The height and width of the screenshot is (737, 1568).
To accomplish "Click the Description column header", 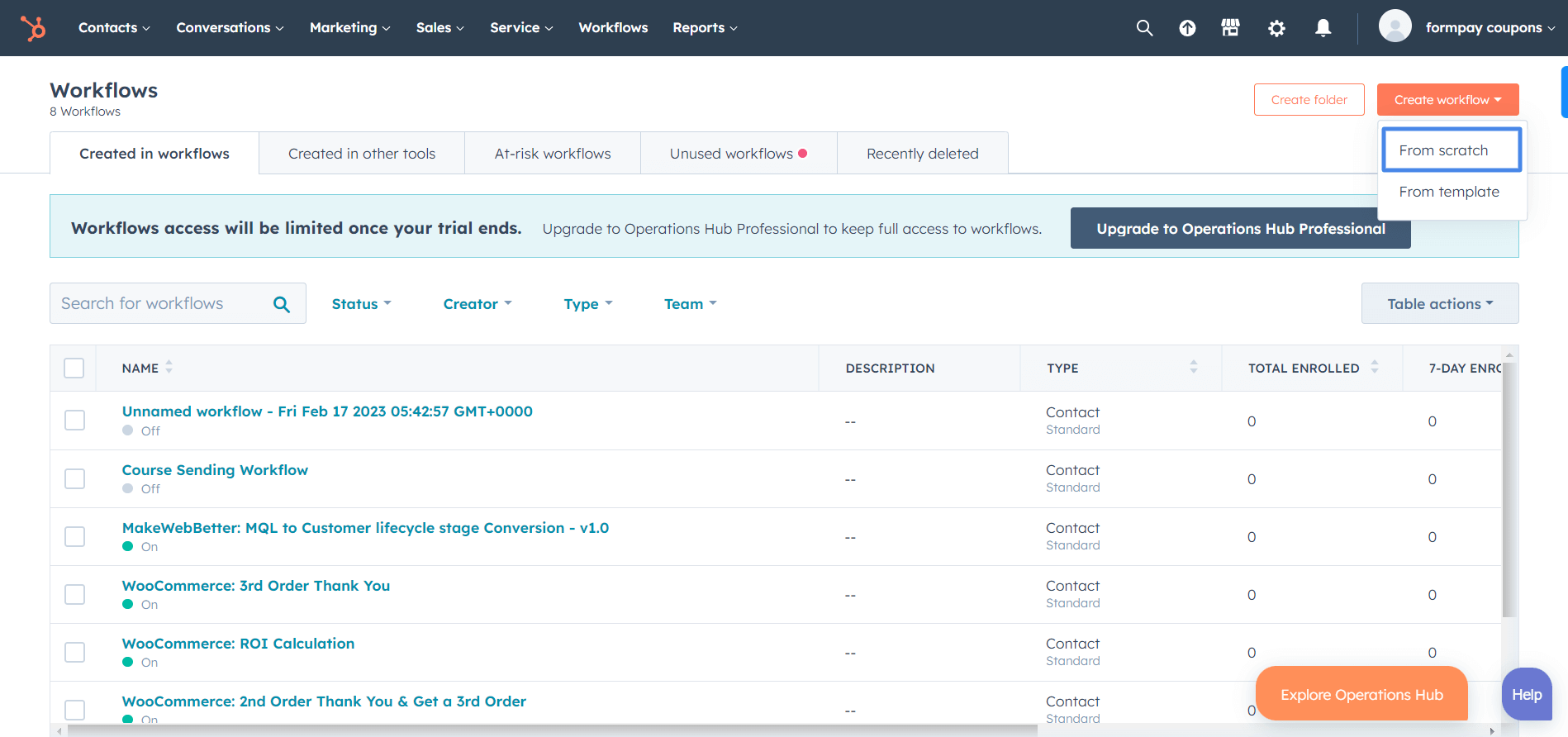I will pyautogui.click(x=890, y=368).
